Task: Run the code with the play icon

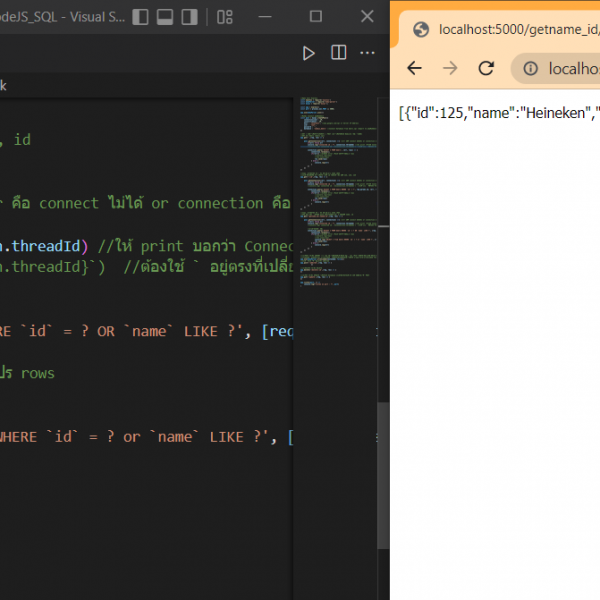Action: click(x=309, y=53)
